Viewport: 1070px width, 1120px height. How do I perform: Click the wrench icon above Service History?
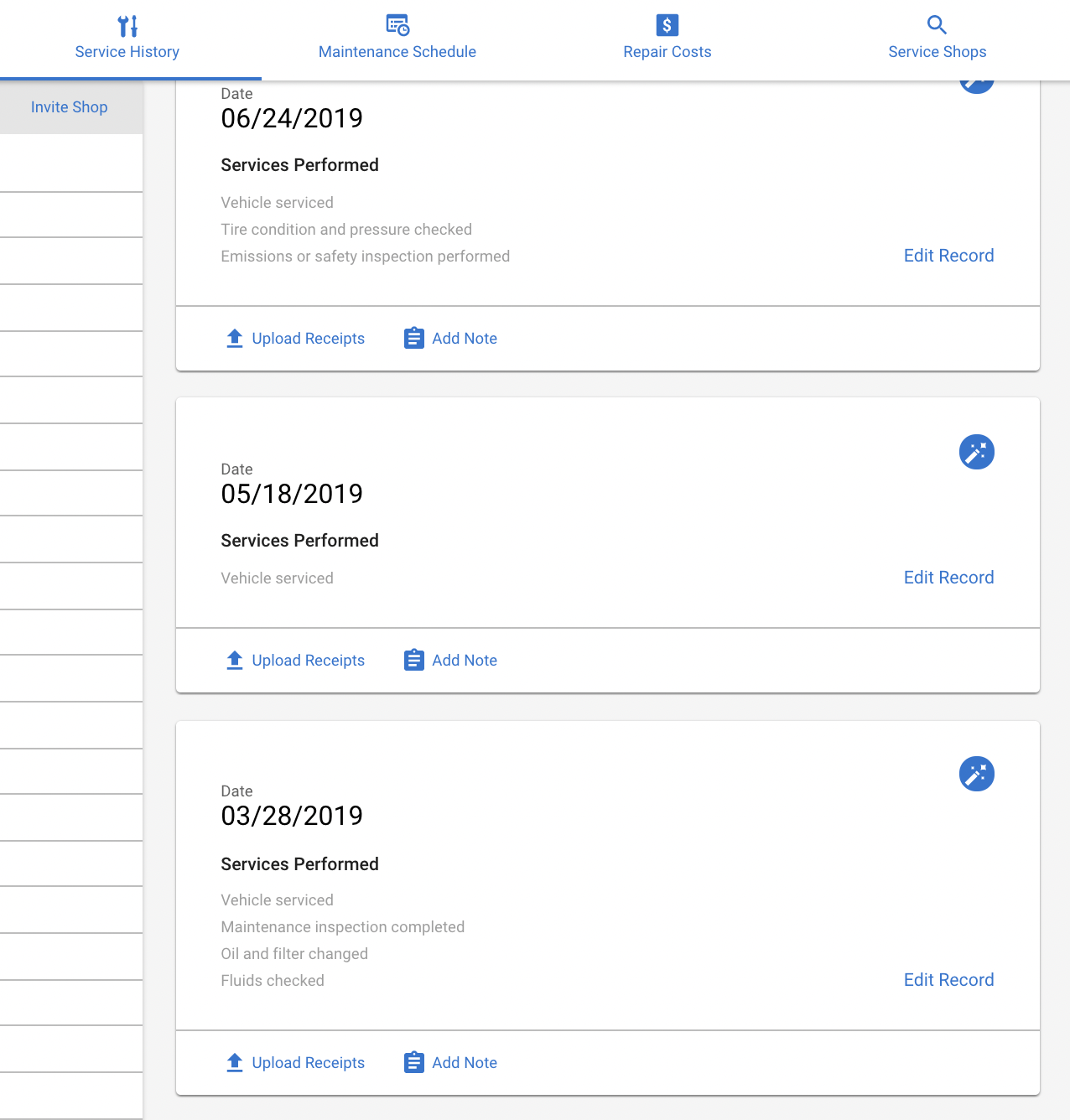[x=127, y=25]
